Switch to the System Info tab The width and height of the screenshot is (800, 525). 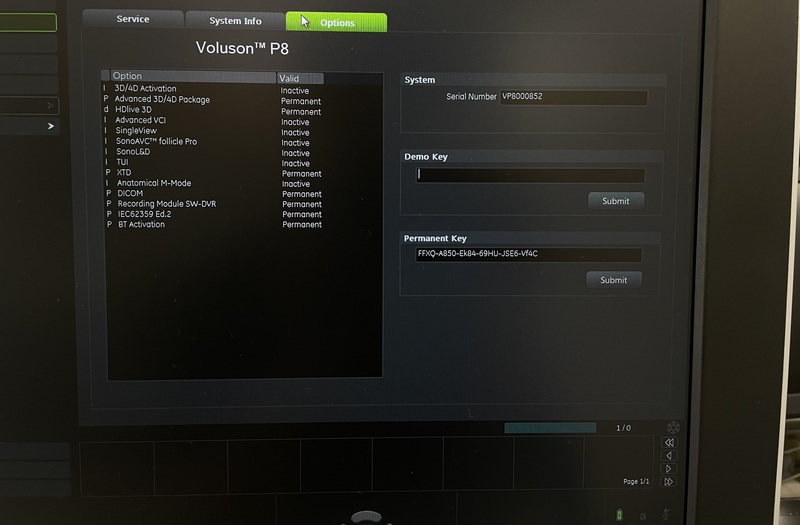pos(235,21)
